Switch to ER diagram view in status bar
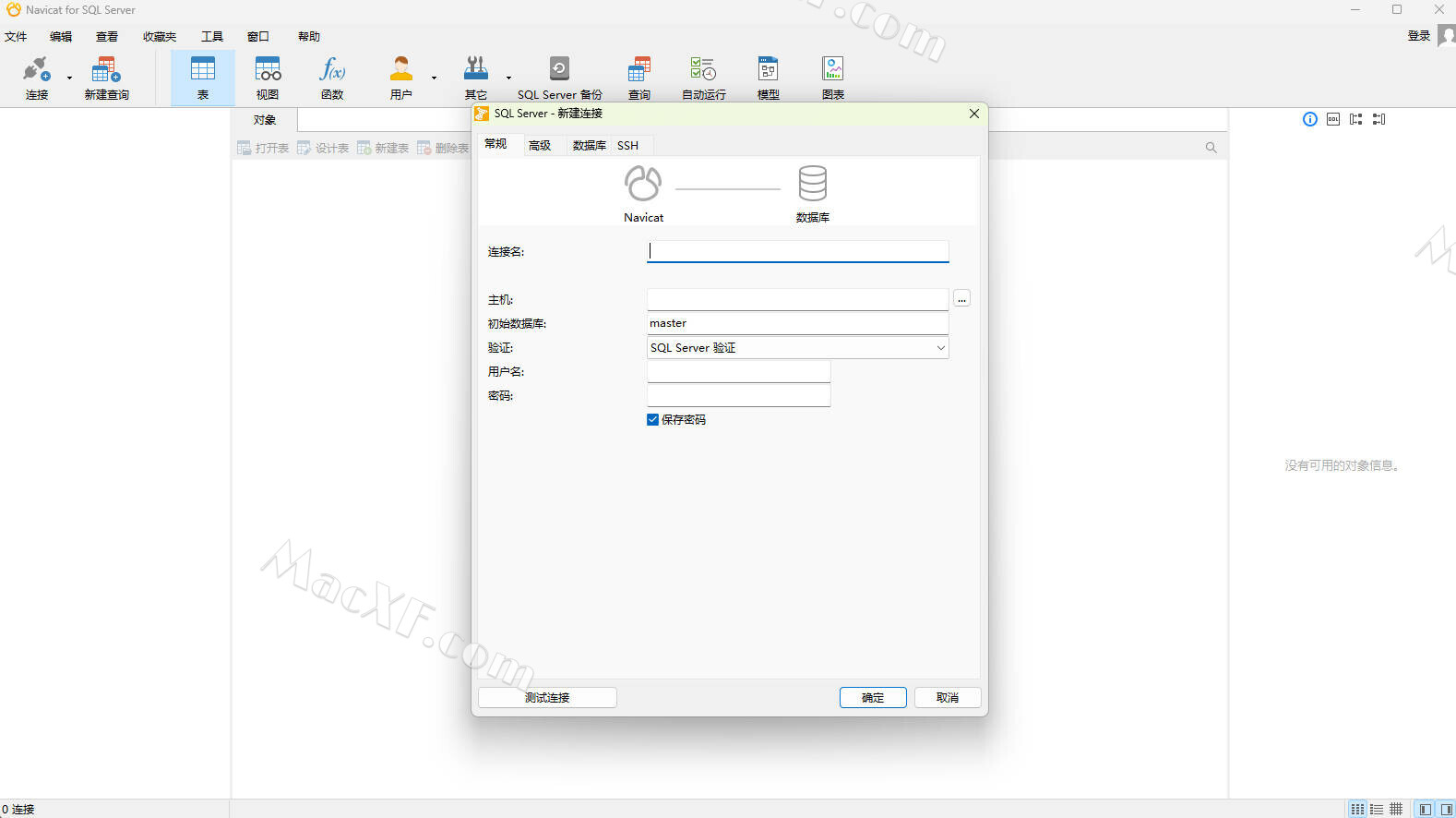Image resolution: width=1456 pixels, height=818 pixels. tap(1396, 809)
